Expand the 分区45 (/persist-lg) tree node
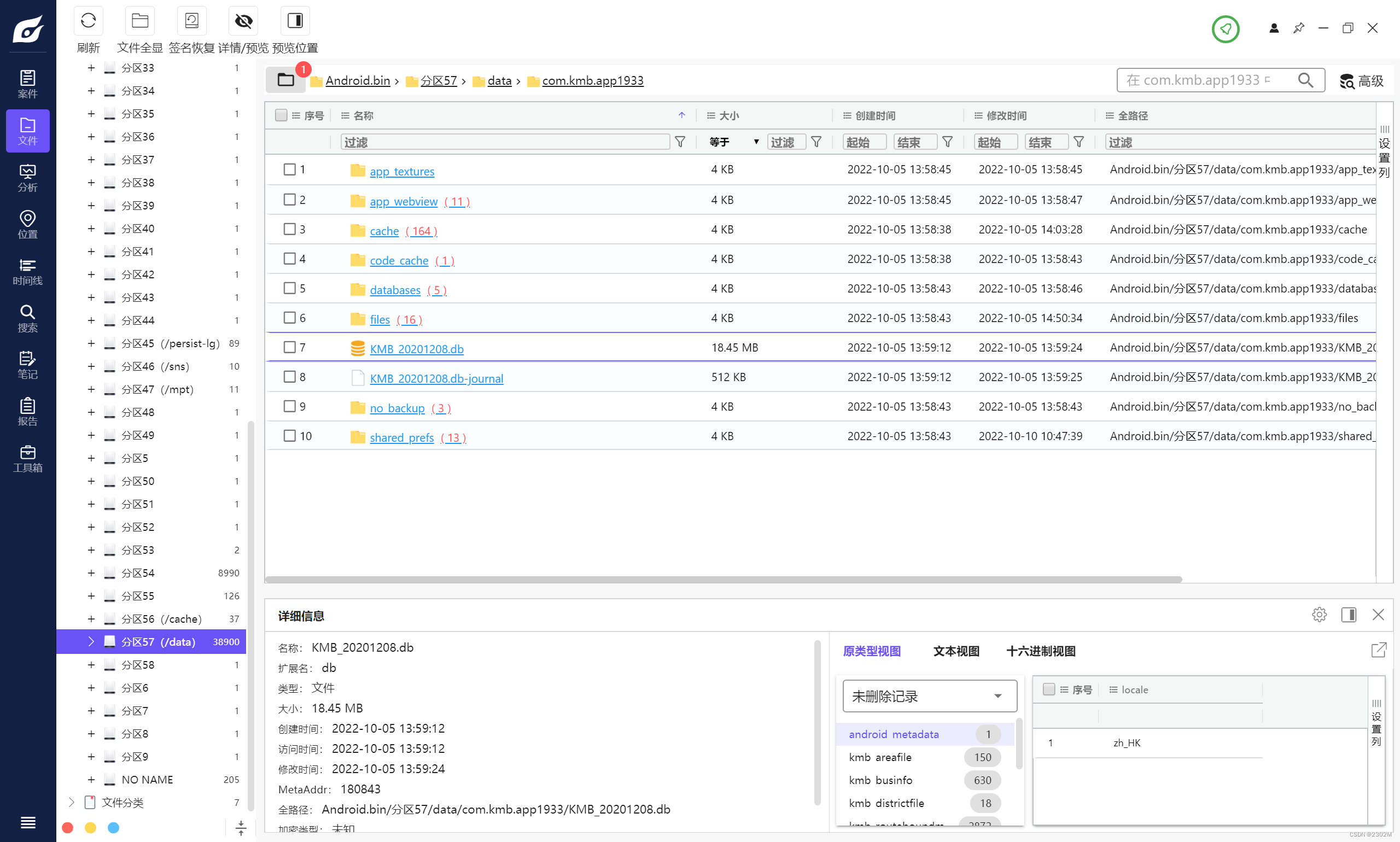Image resolution: width=1400 pixels, height=842 pixels. (x=91, y=343)
